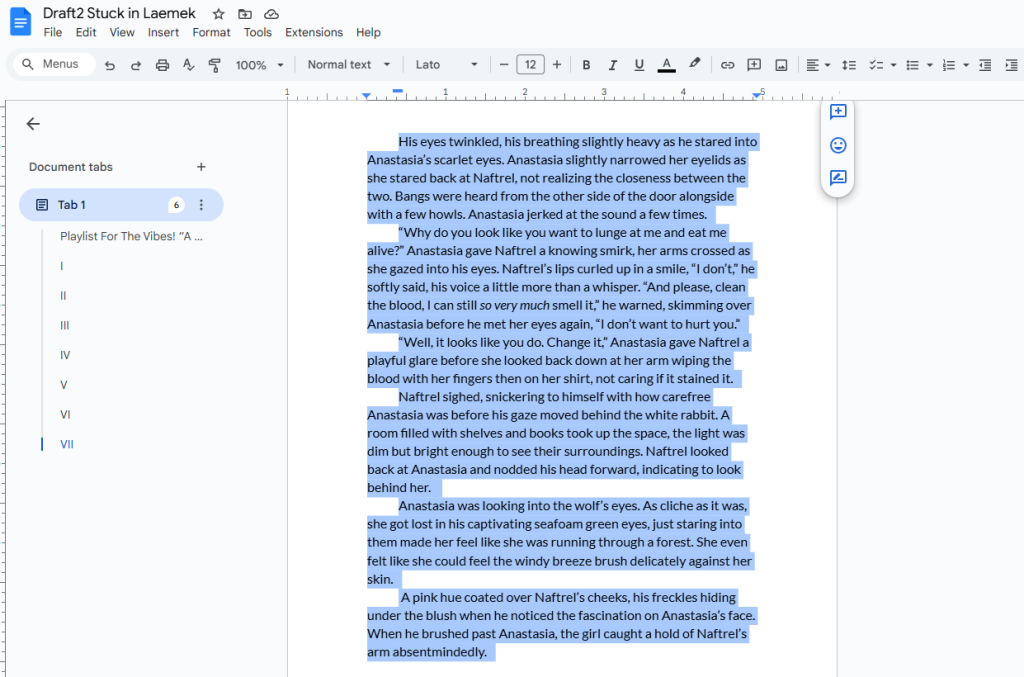The image size is (1024, 677).
Task: Toggle italic formatting
Action: pyautogui.click(x=613, y=65)
